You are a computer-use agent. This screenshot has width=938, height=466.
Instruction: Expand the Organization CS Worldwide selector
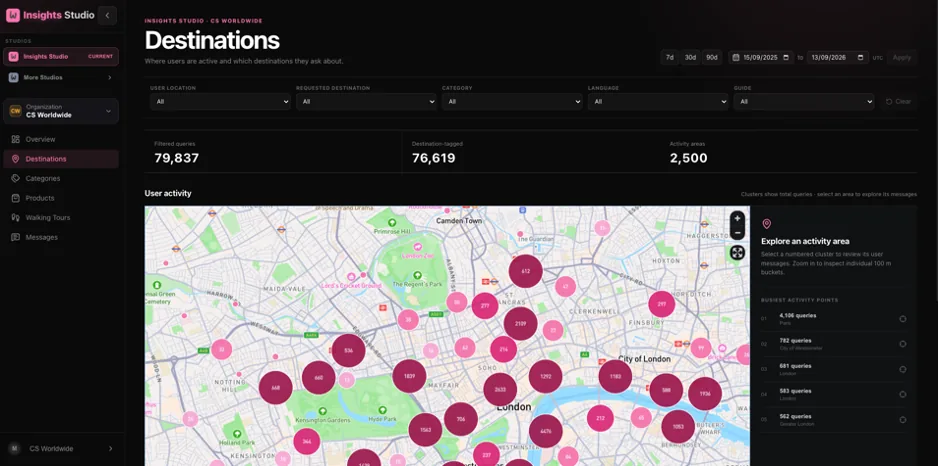(61, 111)
